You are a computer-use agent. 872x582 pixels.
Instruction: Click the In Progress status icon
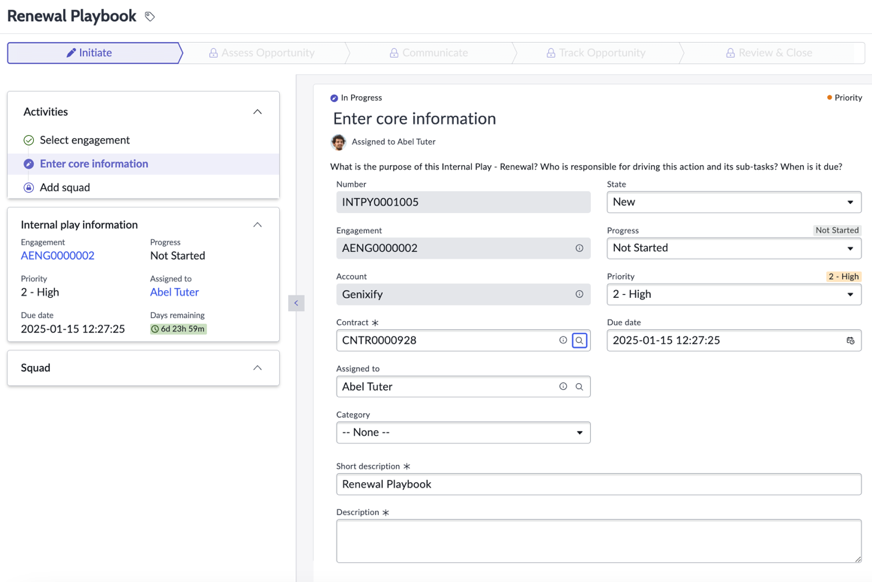tap(334, 98)
